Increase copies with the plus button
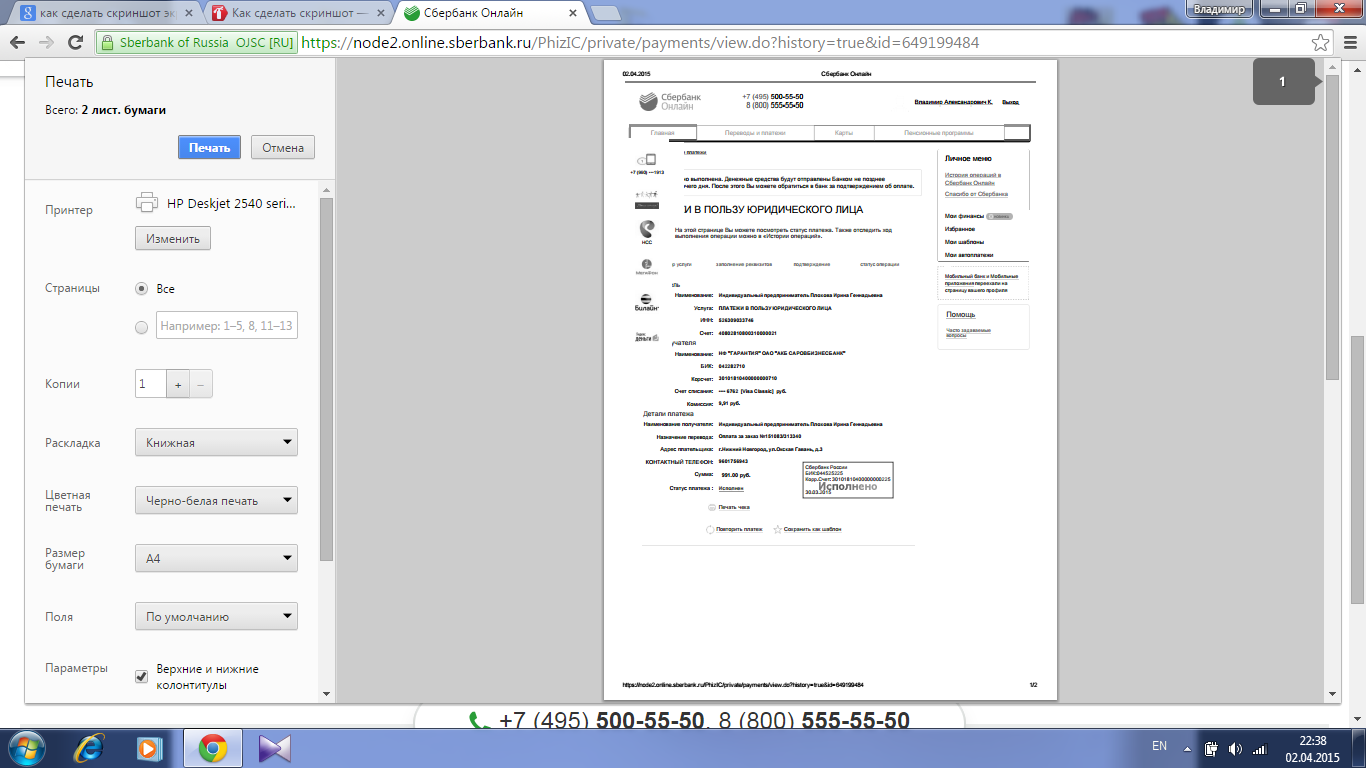The height and width of the screenshot is (768, 1366). pyautogui.click(x=178, y=384)
